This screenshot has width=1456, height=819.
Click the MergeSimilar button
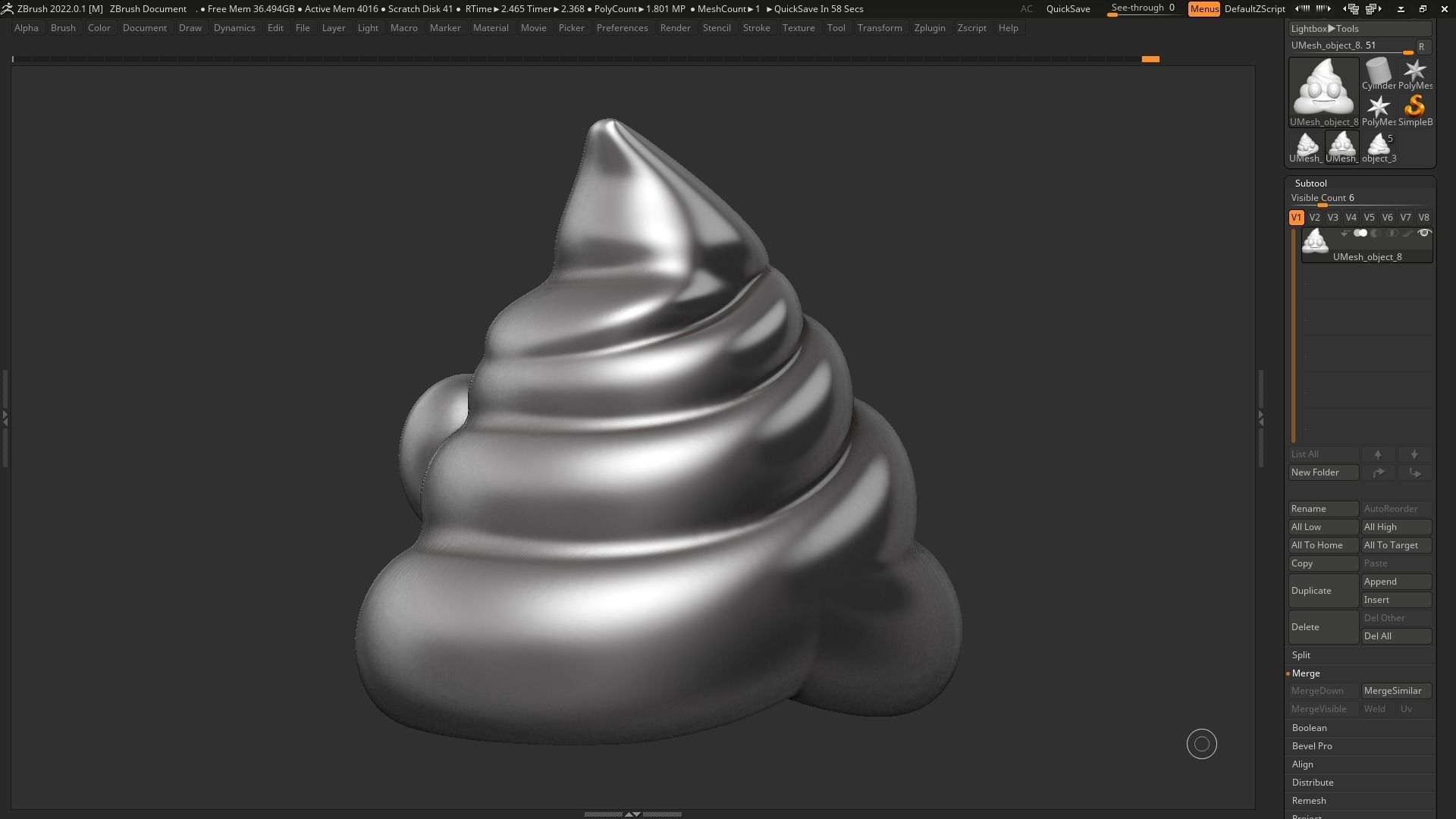pos(1396,691)
